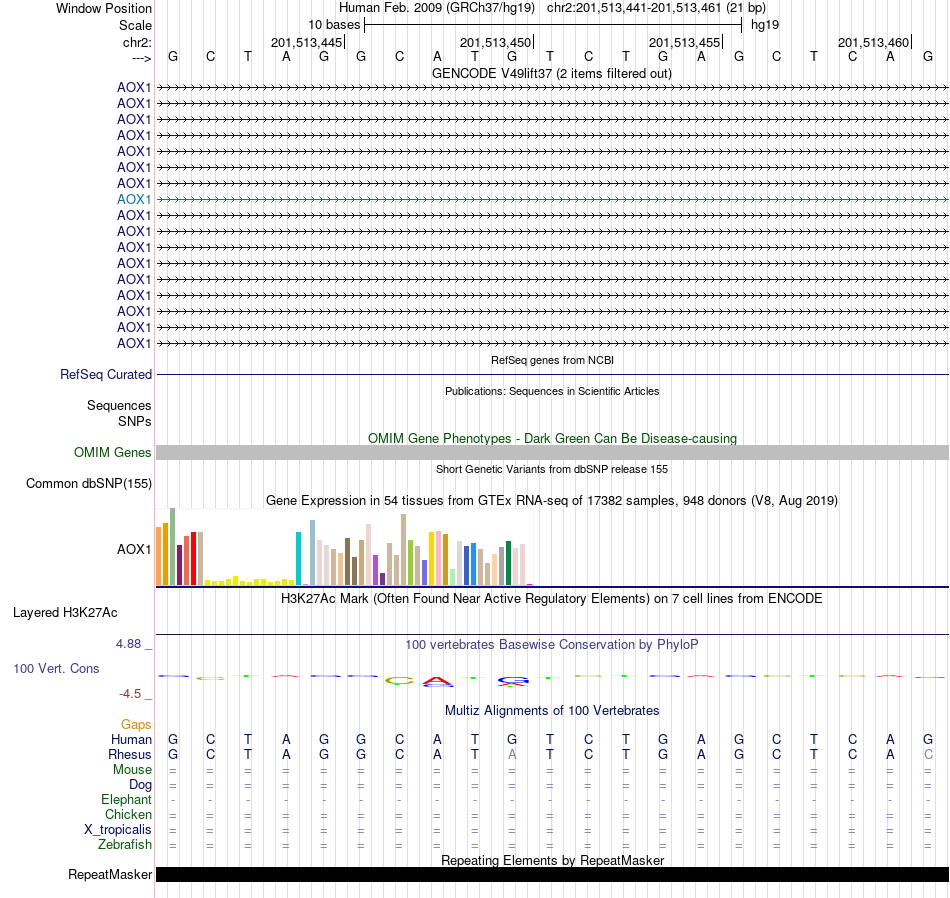
Task: Click the 201,513,450 ruler position marker
Action: [x=496, y=42]
